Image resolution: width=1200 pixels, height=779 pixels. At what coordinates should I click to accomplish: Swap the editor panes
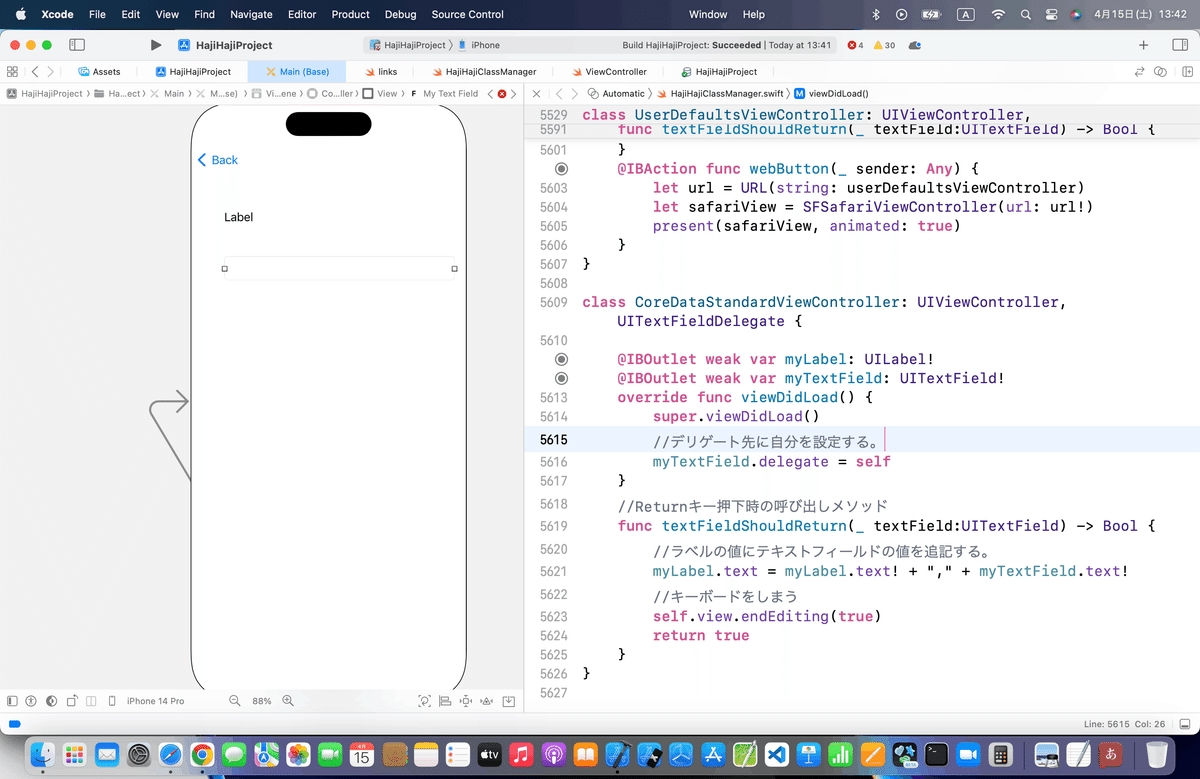click(x=1139, y=72)
